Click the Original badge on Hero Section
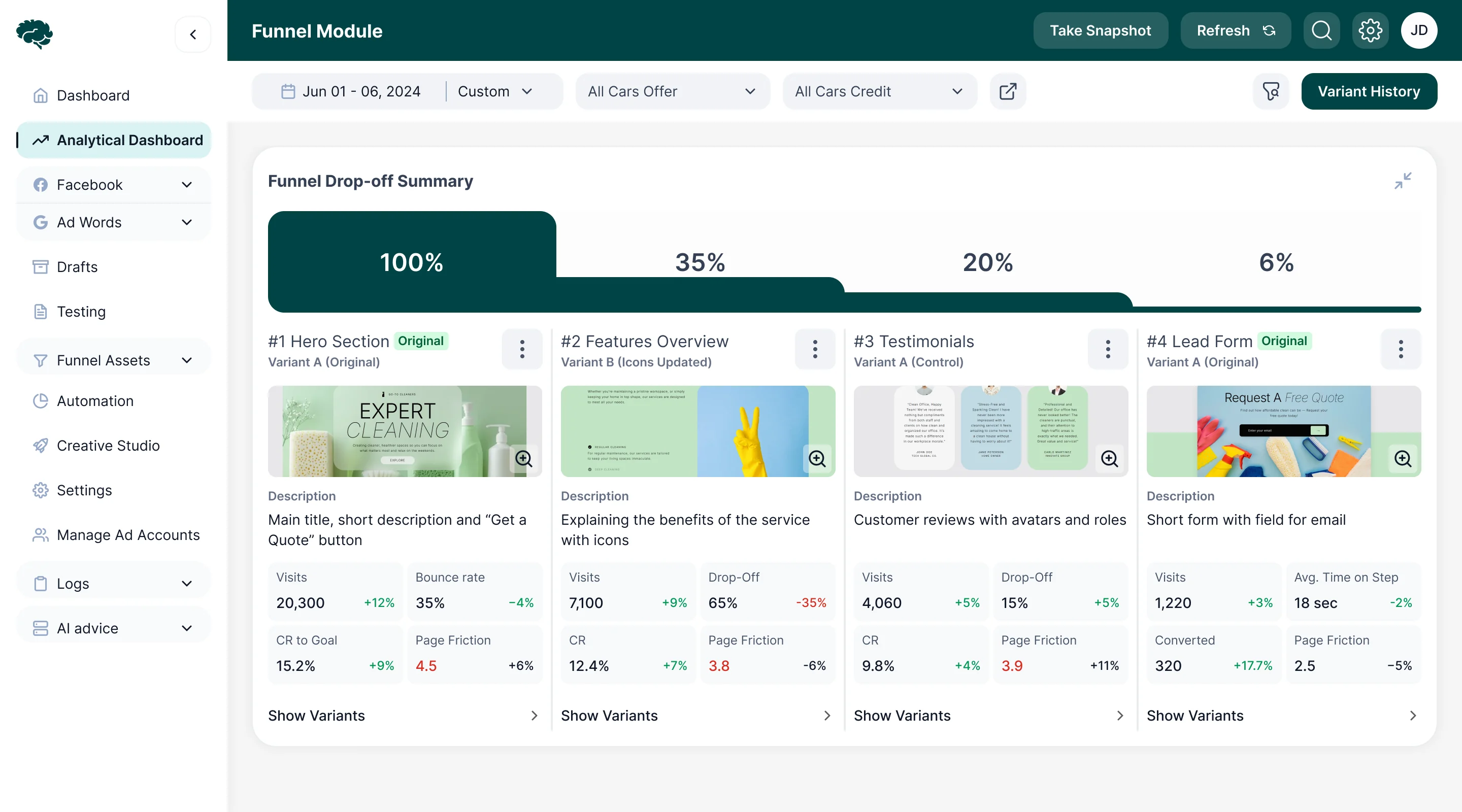The image size is (1462, 812). tap(420, 341)
